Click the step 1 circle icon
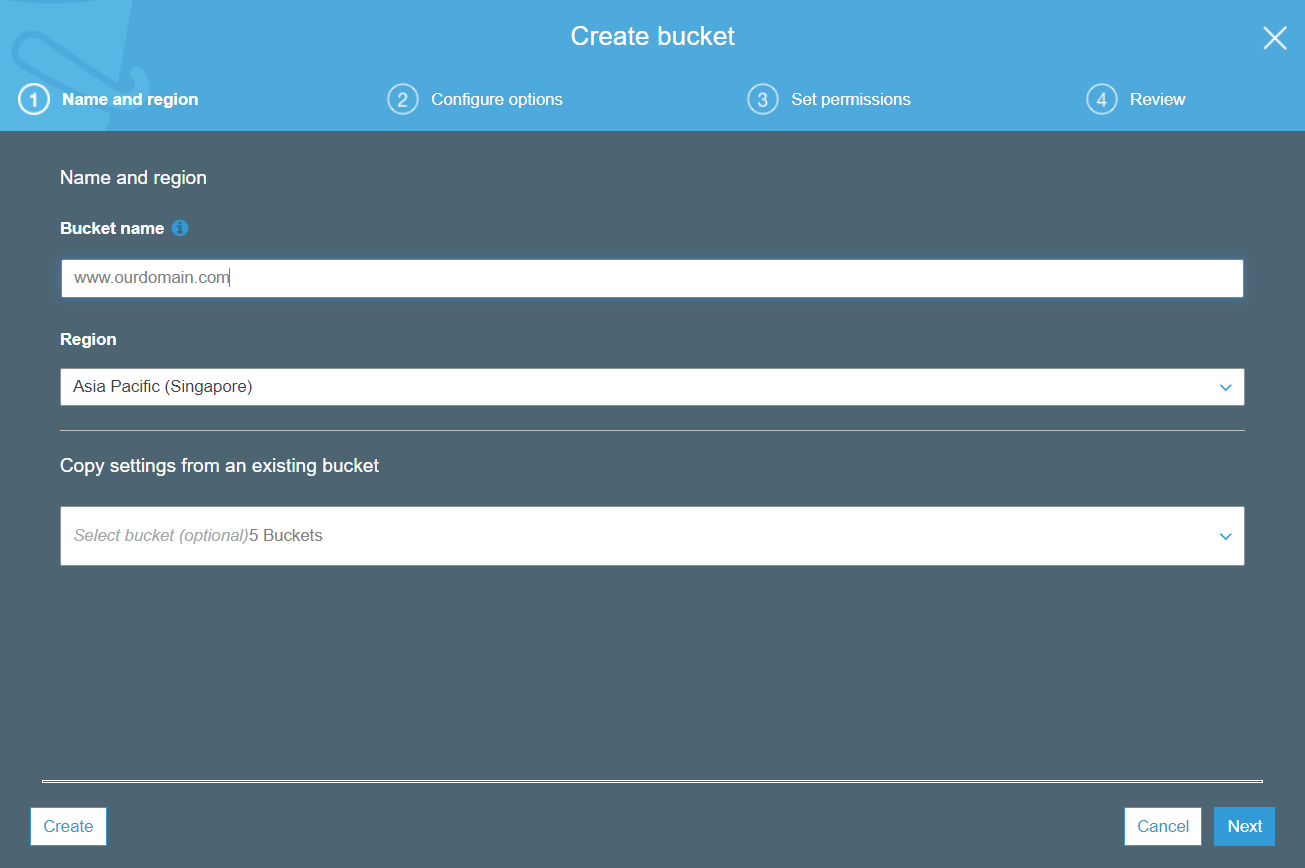Screen dimensions: 1305x868 coord(34,99)
